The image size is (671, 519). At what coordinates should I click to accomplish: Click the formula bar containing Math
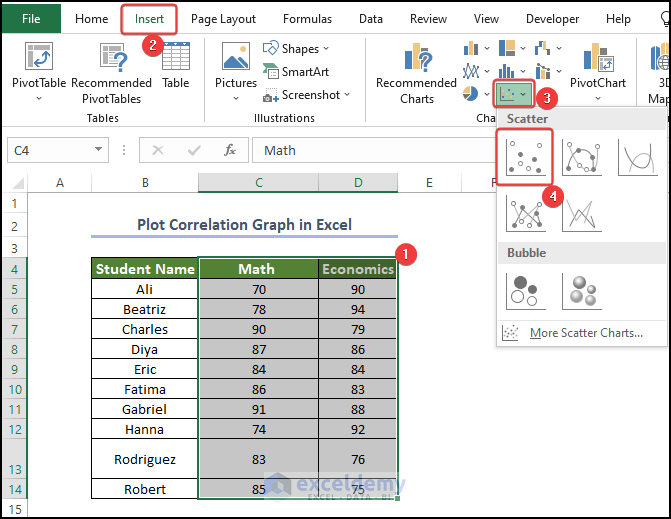[374, 150]
